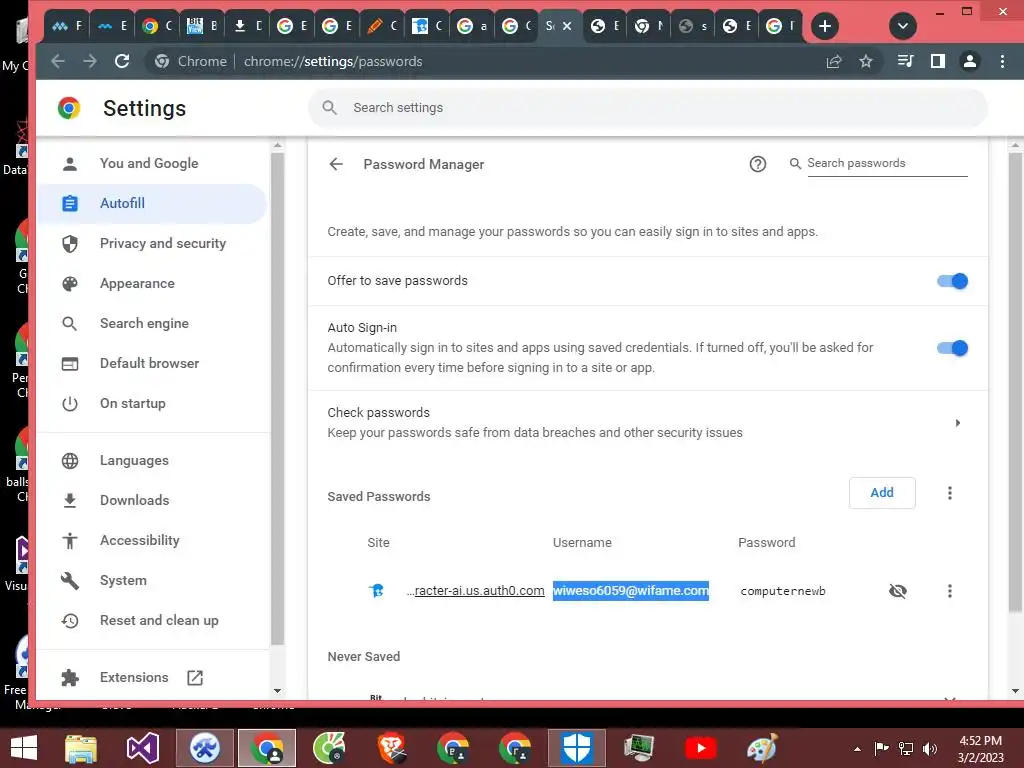Open the profile avatar icon
This screenshot has width=1024, height=768.
pos(970,61)
